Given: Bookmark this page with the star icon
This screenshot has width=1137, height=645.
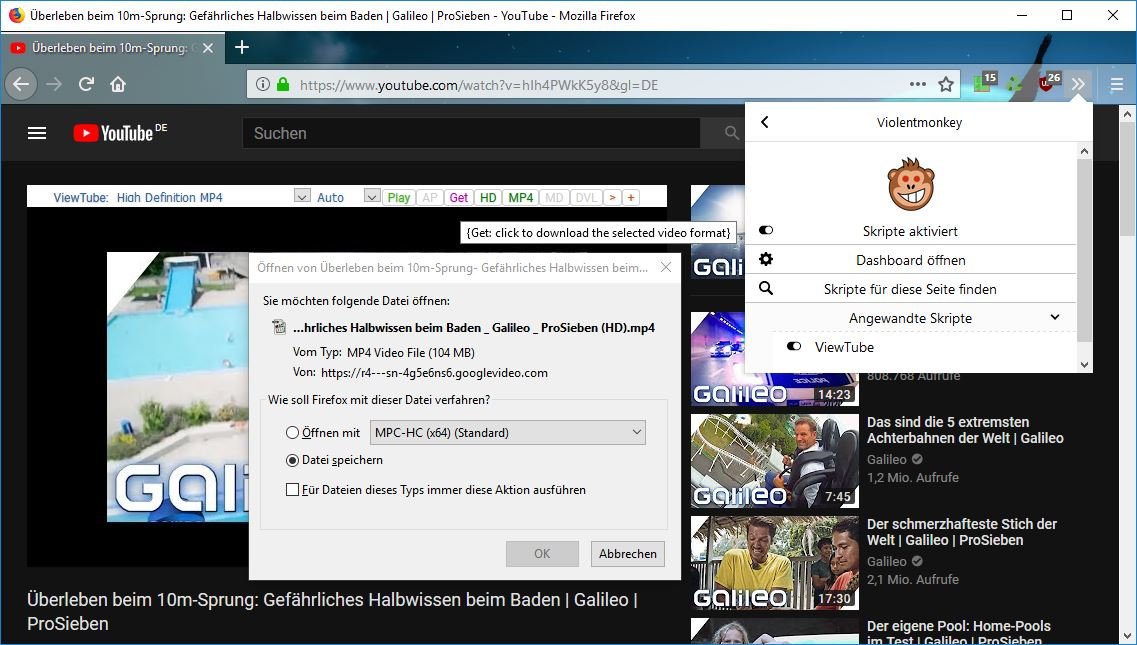Looking at the screenshot, I should pos(946,85).
